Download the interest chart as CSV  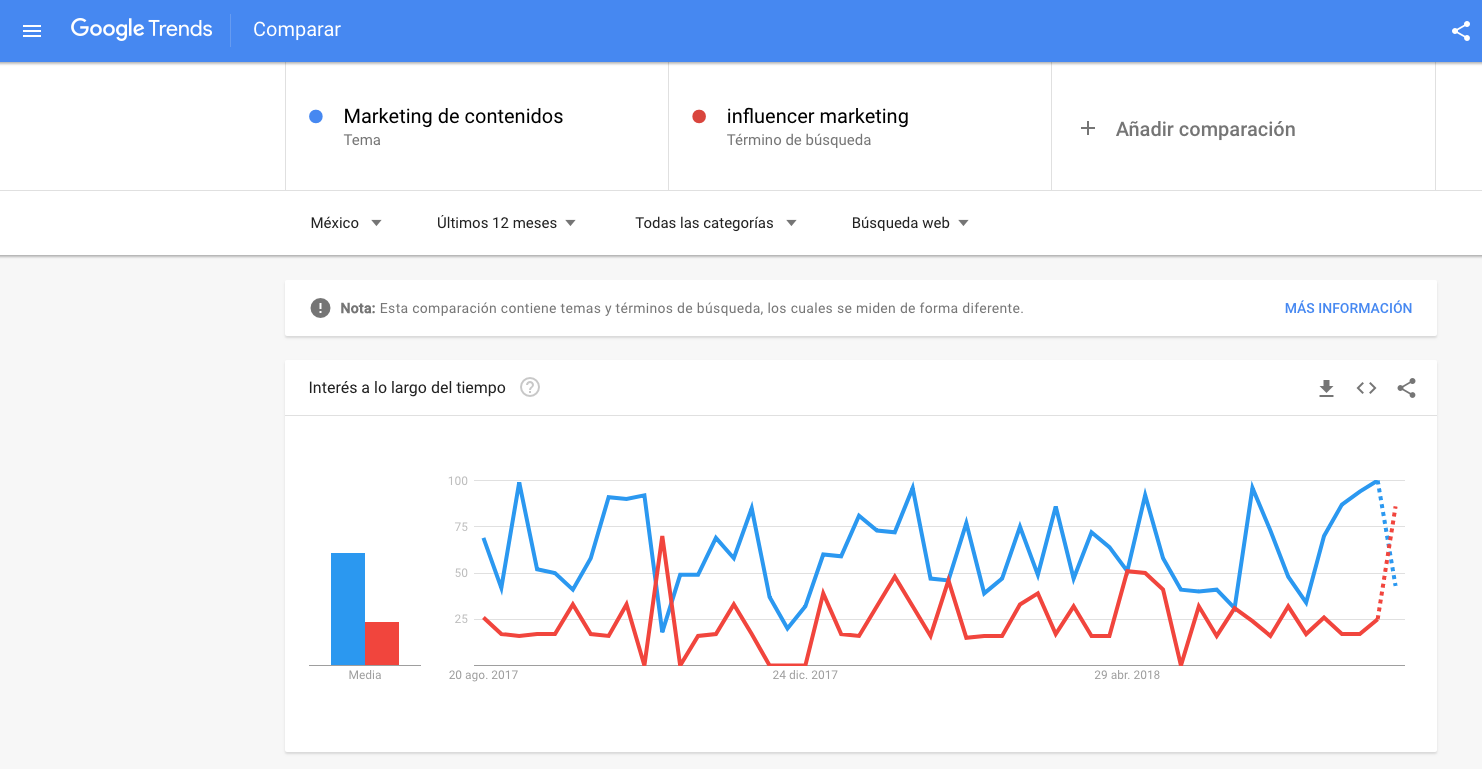click(1326, 388)
